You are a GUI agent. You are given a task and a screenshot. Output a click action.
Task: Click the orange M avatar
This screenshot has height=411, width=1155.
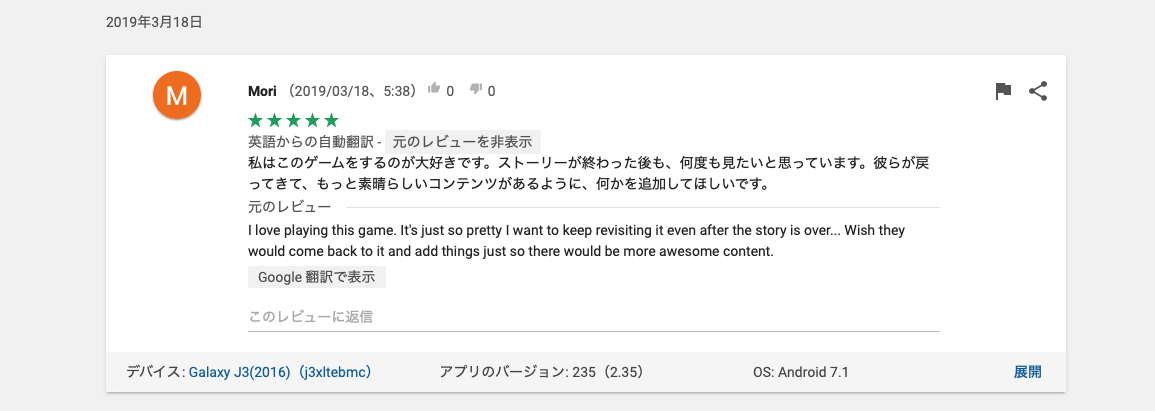point(177,96)
